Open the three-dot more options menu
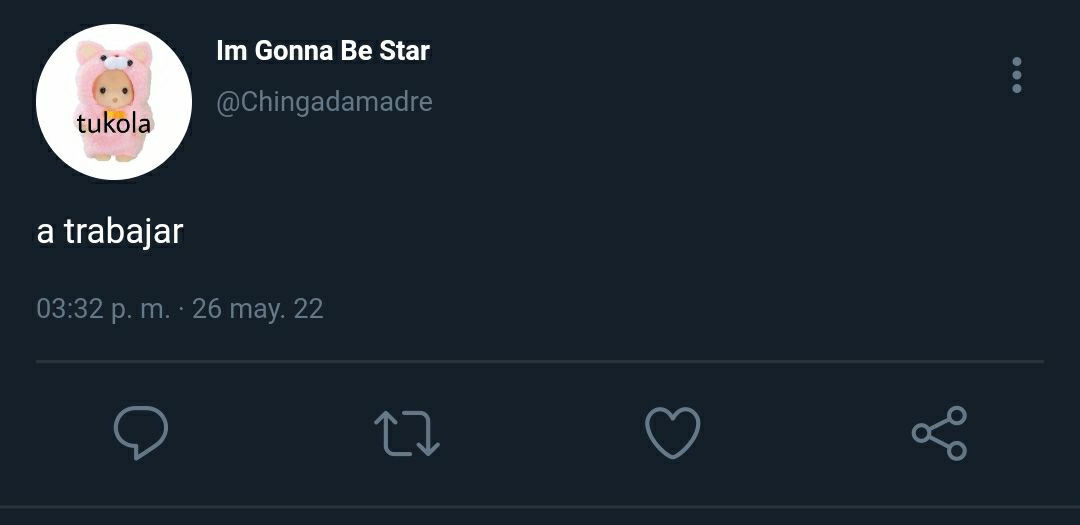The width and height of the screenshot is (1080, 525). click(x=1017, y=74)
